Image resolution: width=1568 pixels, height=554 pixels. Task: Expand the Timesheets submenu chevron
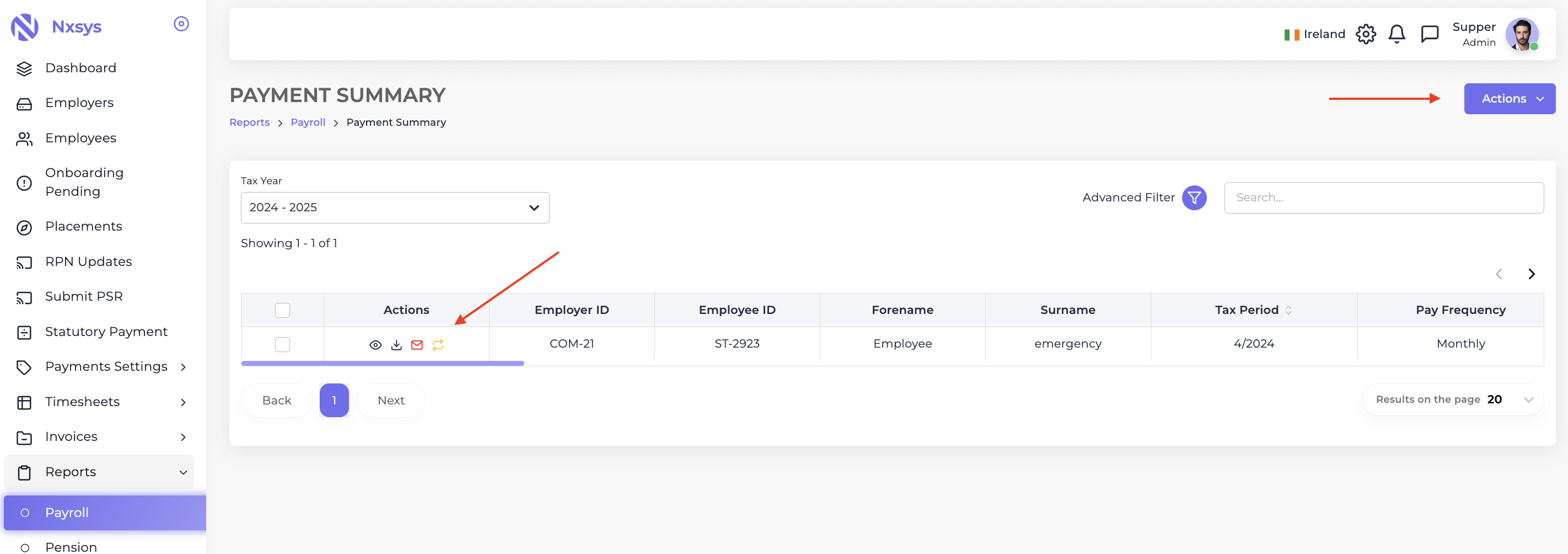[x=183, y=402]
